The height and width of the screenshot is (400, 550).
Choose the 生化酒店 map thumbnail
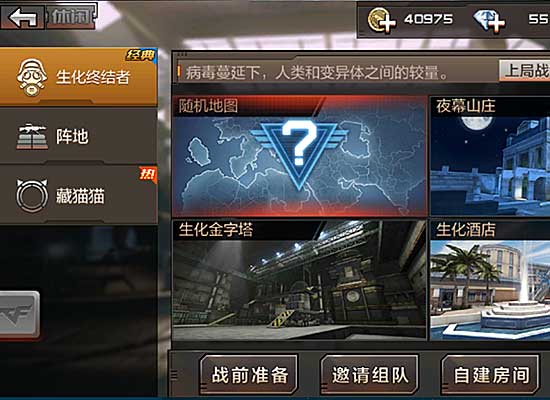click(490, 280)
